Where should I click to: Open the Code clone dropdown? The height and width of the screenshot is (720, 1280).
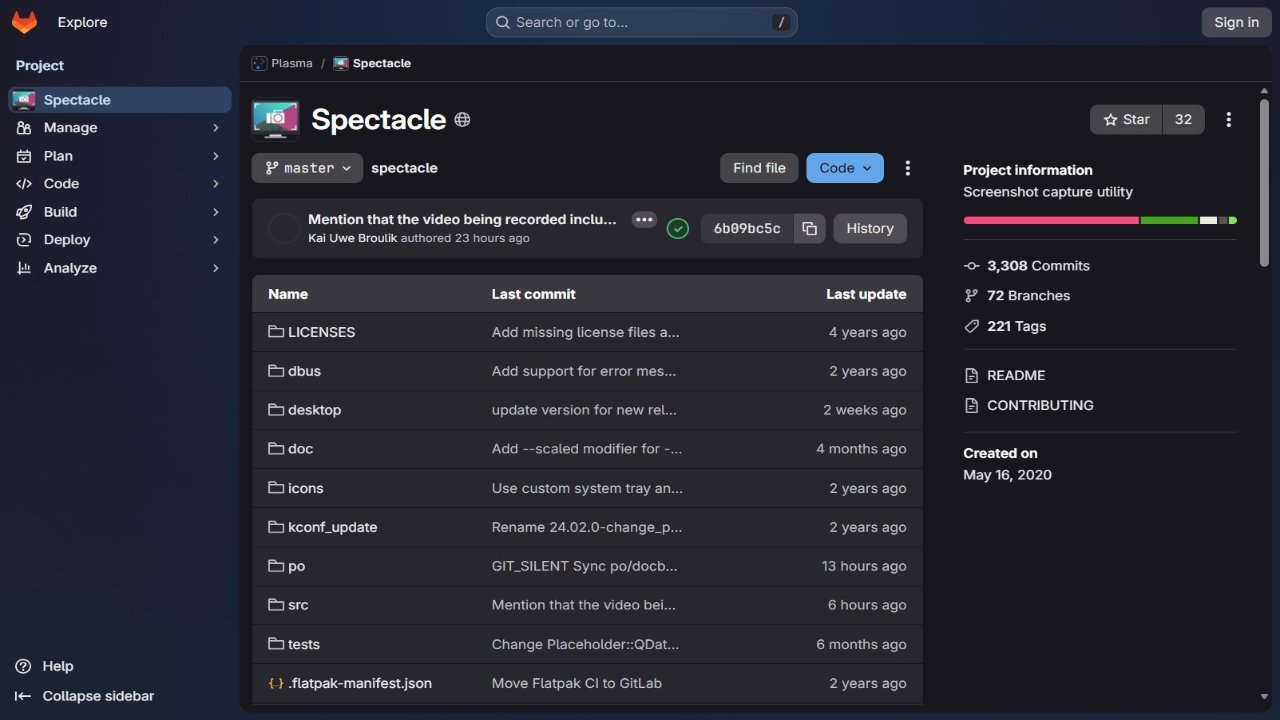pyautogui.click(x=845, y=168)
